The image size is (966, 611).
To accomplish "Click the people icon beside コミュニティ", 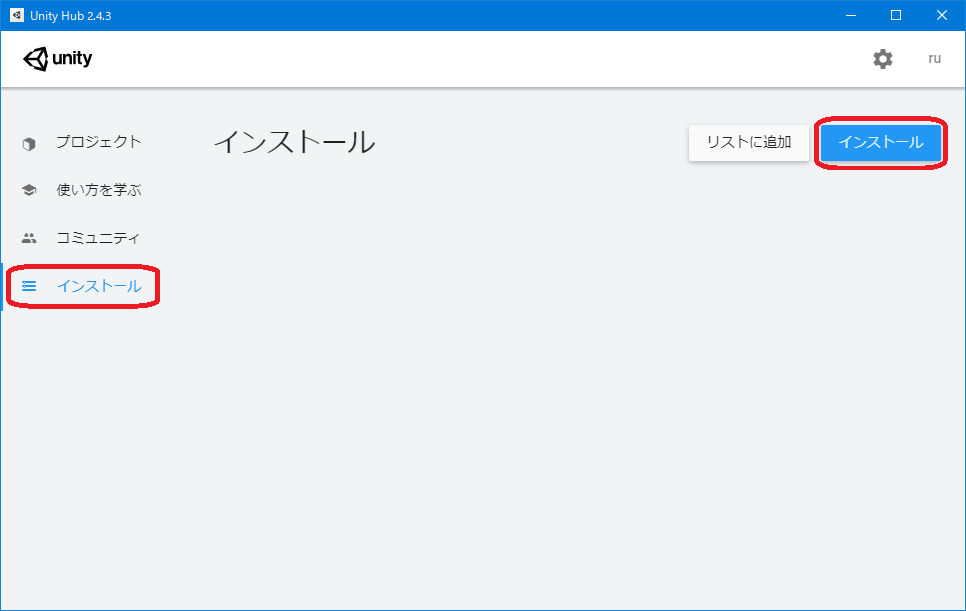I will (x=29, y=238).
